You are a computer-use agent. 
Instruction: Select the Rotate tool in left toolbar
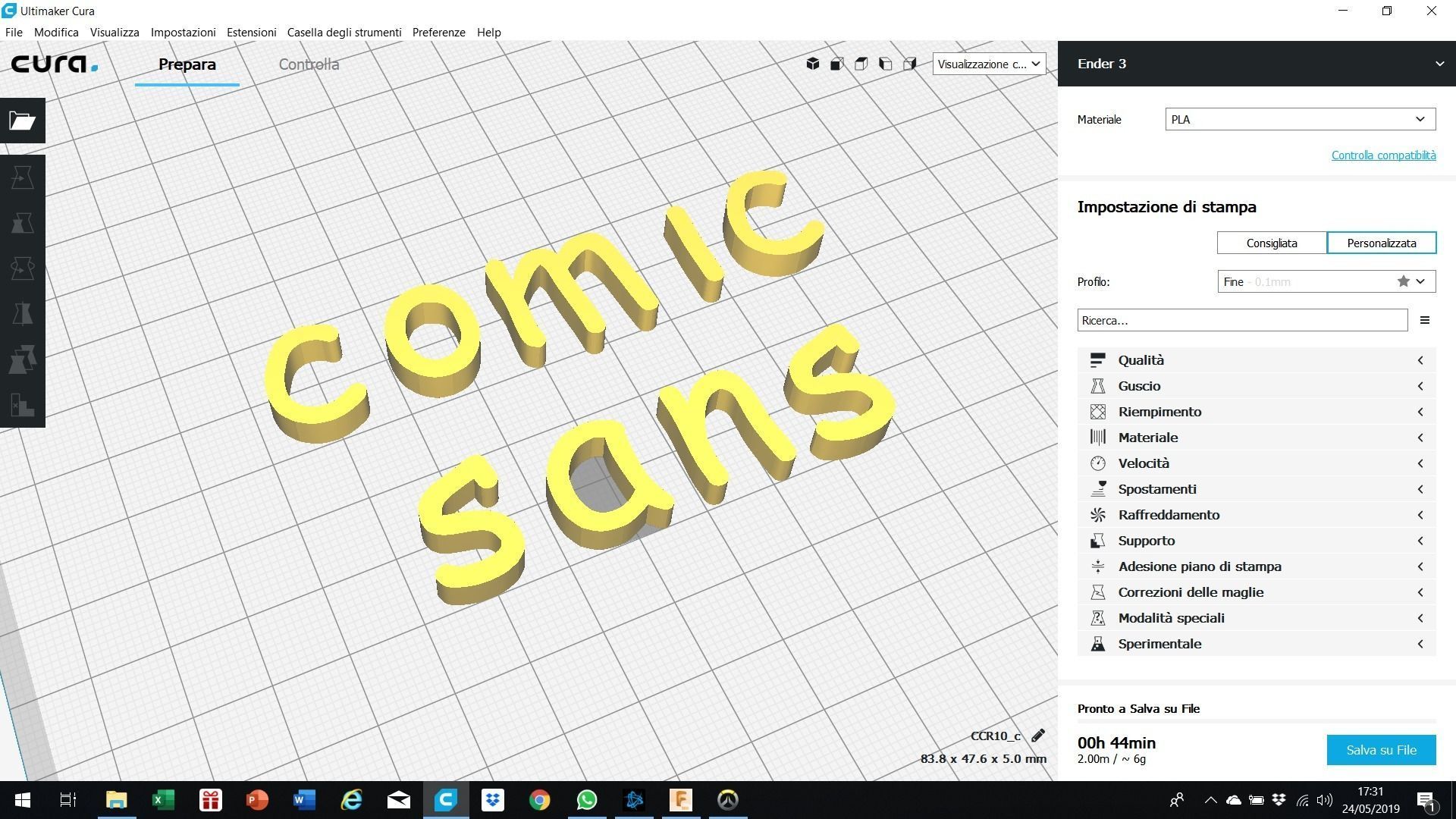pos(23,268)
